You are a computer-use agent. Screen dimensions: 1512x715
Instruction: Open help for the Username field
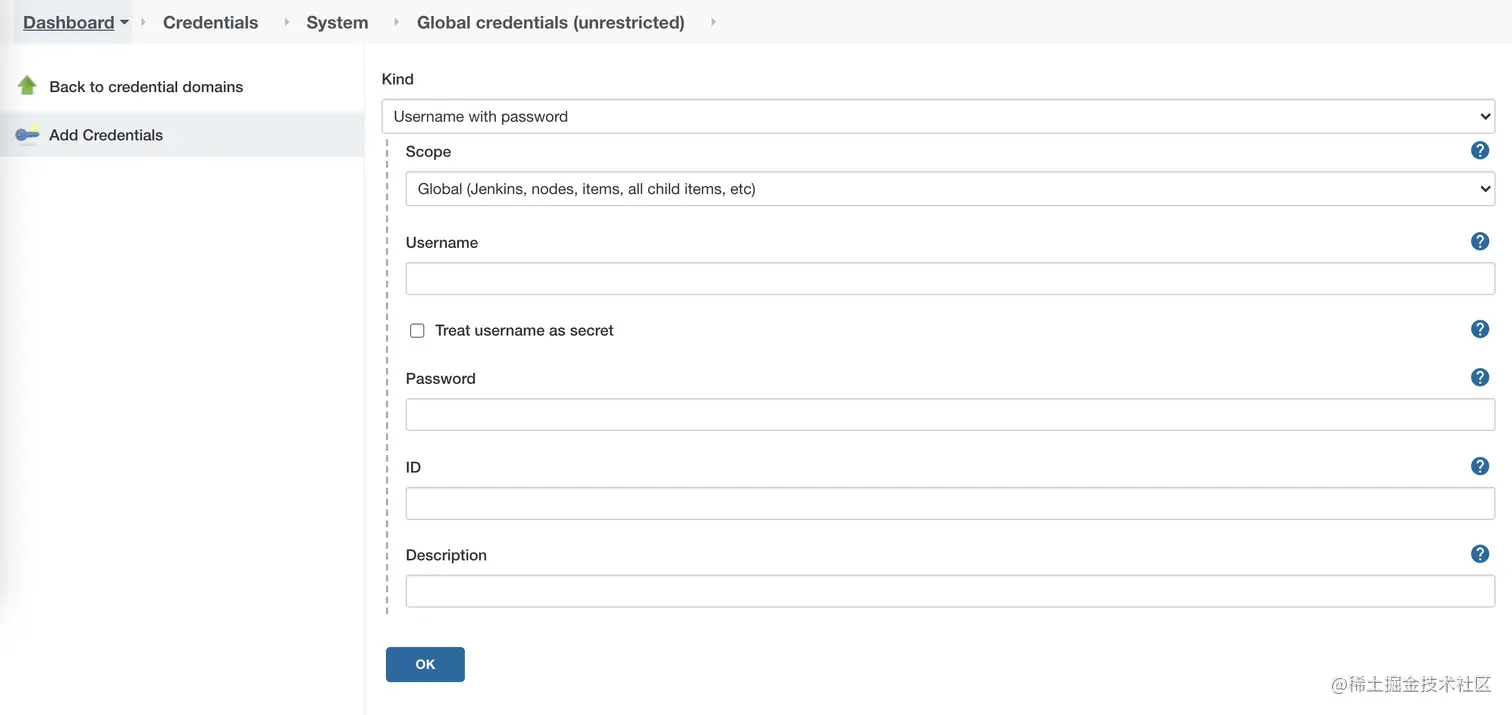click(x=1480, y=242)
